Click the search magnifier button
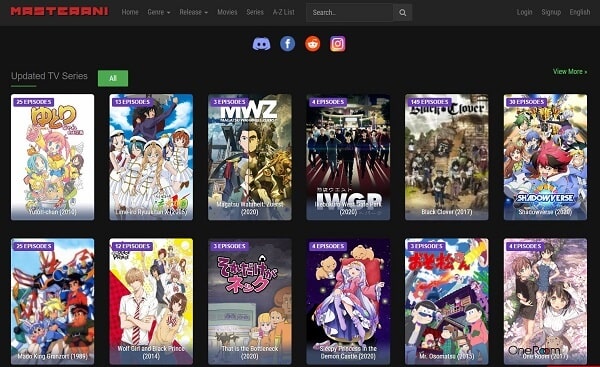The width and height of the screenshot is (600, 367). 403,13
